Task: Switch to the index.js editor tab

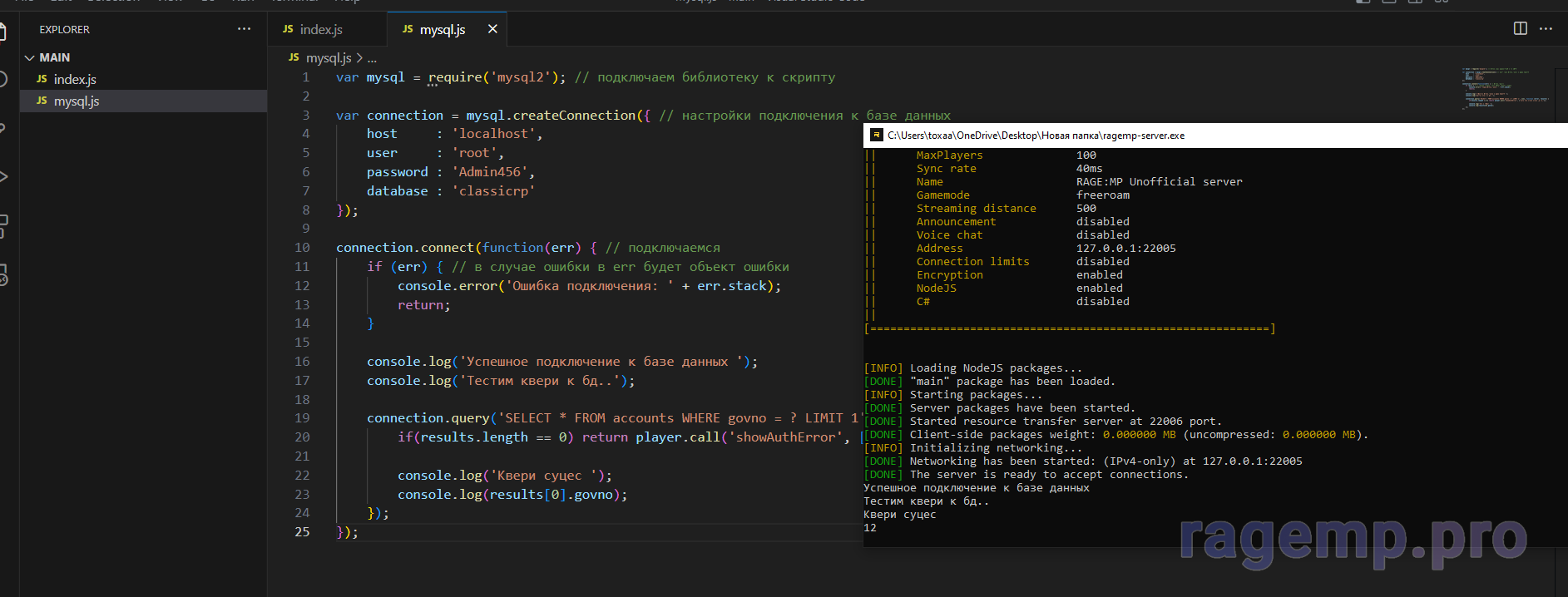Action: pos(320,29)
